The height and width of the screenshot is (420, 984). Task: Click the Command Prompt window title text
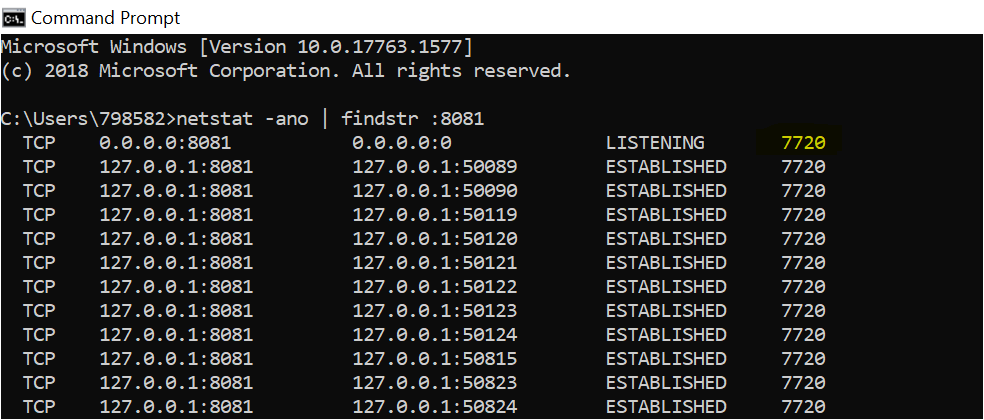tap(105, 18)
